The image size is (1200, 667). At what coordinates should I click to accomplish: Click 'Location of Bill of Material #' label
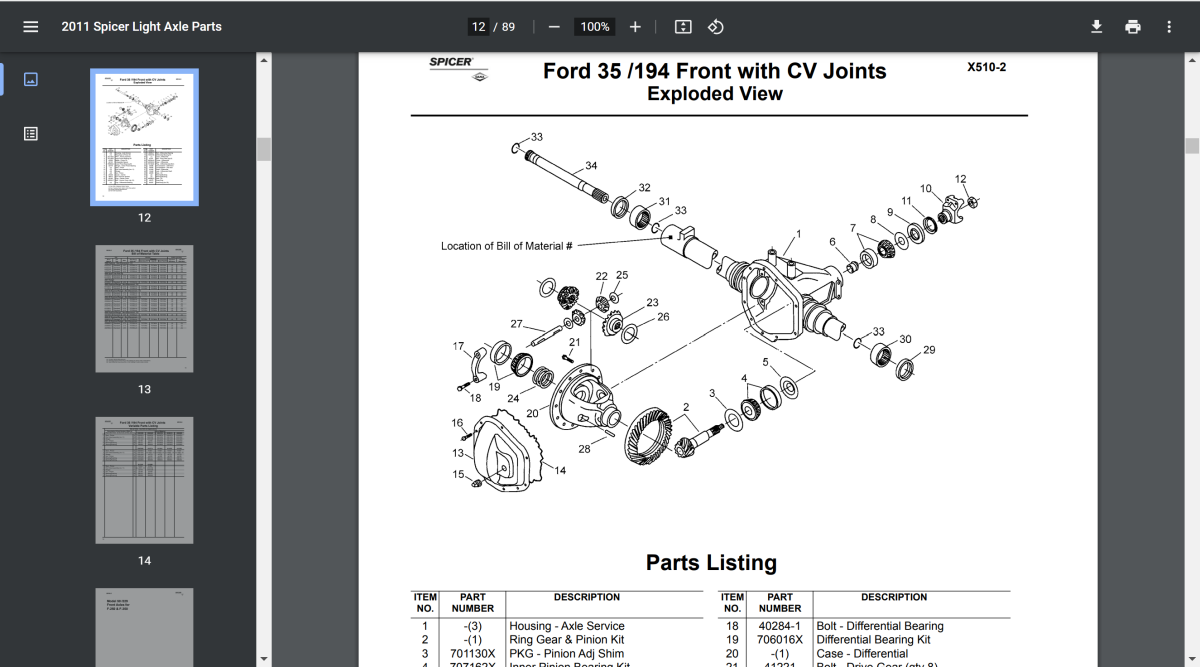506,246
